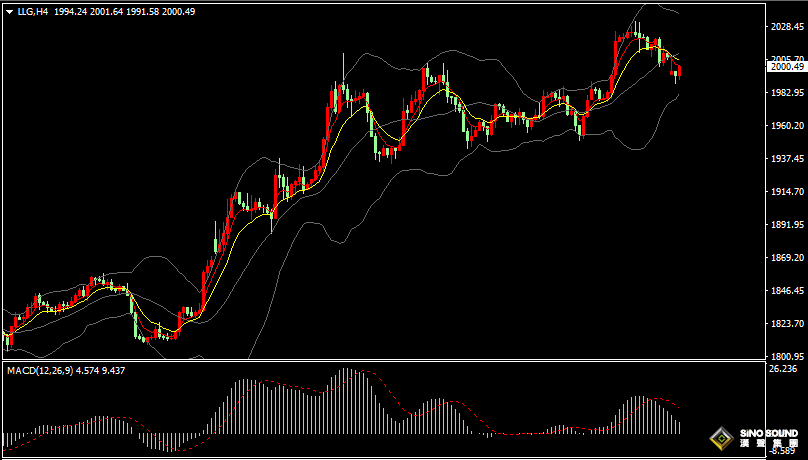This screenshot has width=808, height=460.
Task: Click the last candlestick on the chart
Action: [679, 70]
